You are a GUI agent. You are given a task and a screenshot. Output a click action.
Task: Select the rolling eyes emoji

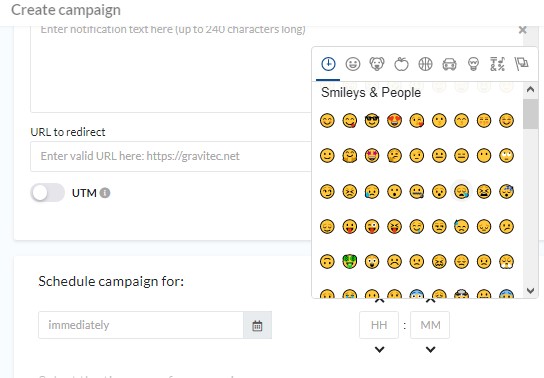[506, 156]
